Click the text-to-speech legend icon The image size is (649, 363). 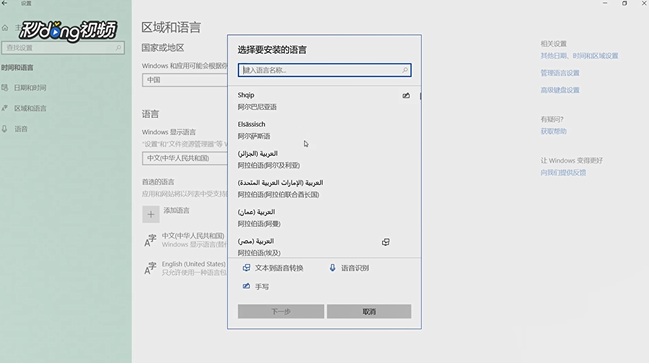[x=246, y=268]
